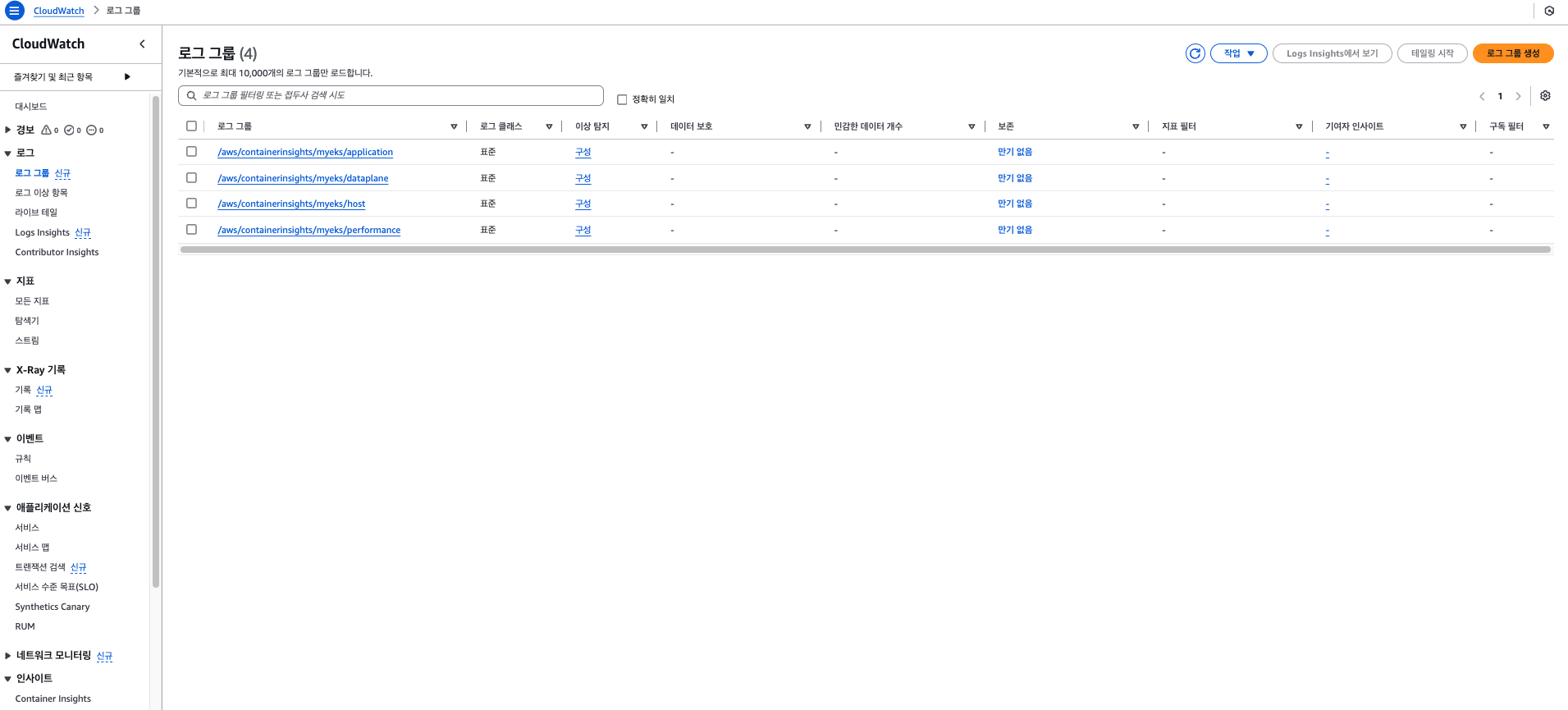Open the 작업 actions dropdown
The height and width of the screenshot is (710, 1568).
pyautogui.click(x=1238, y=53)
